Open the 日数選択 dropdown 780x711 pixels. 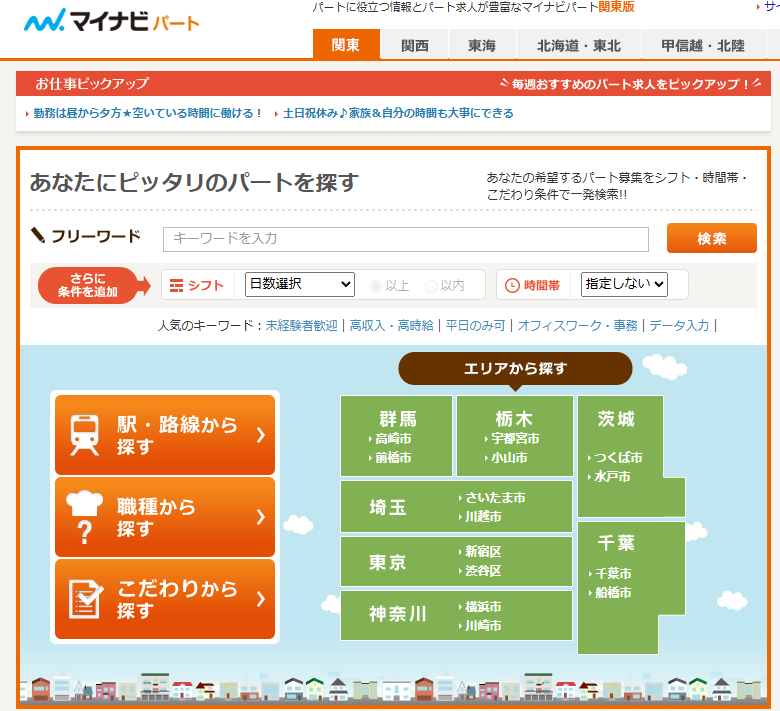[300, 284]
